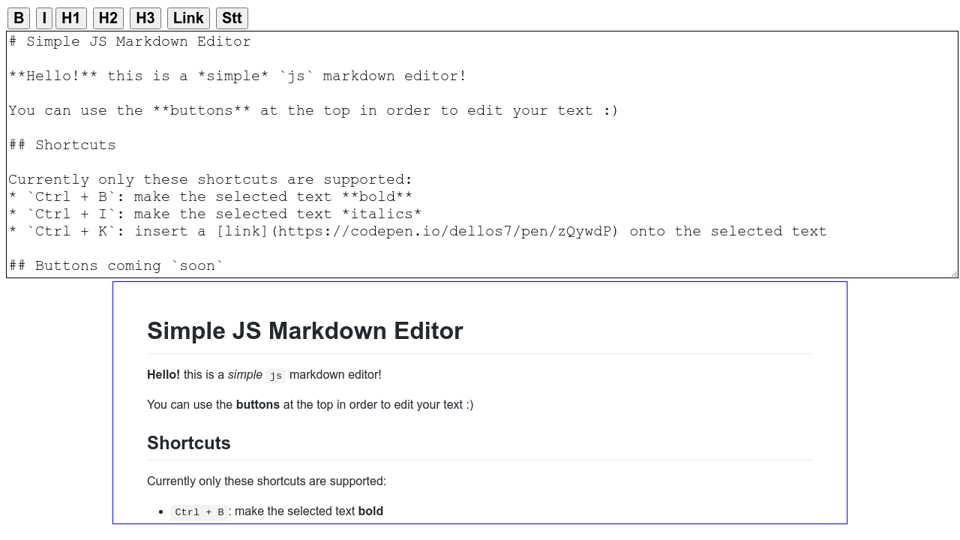Click '## Buttons coming `soon`' editor line
Viewport: 960px width, 540px height.
[x=116, y=265]
